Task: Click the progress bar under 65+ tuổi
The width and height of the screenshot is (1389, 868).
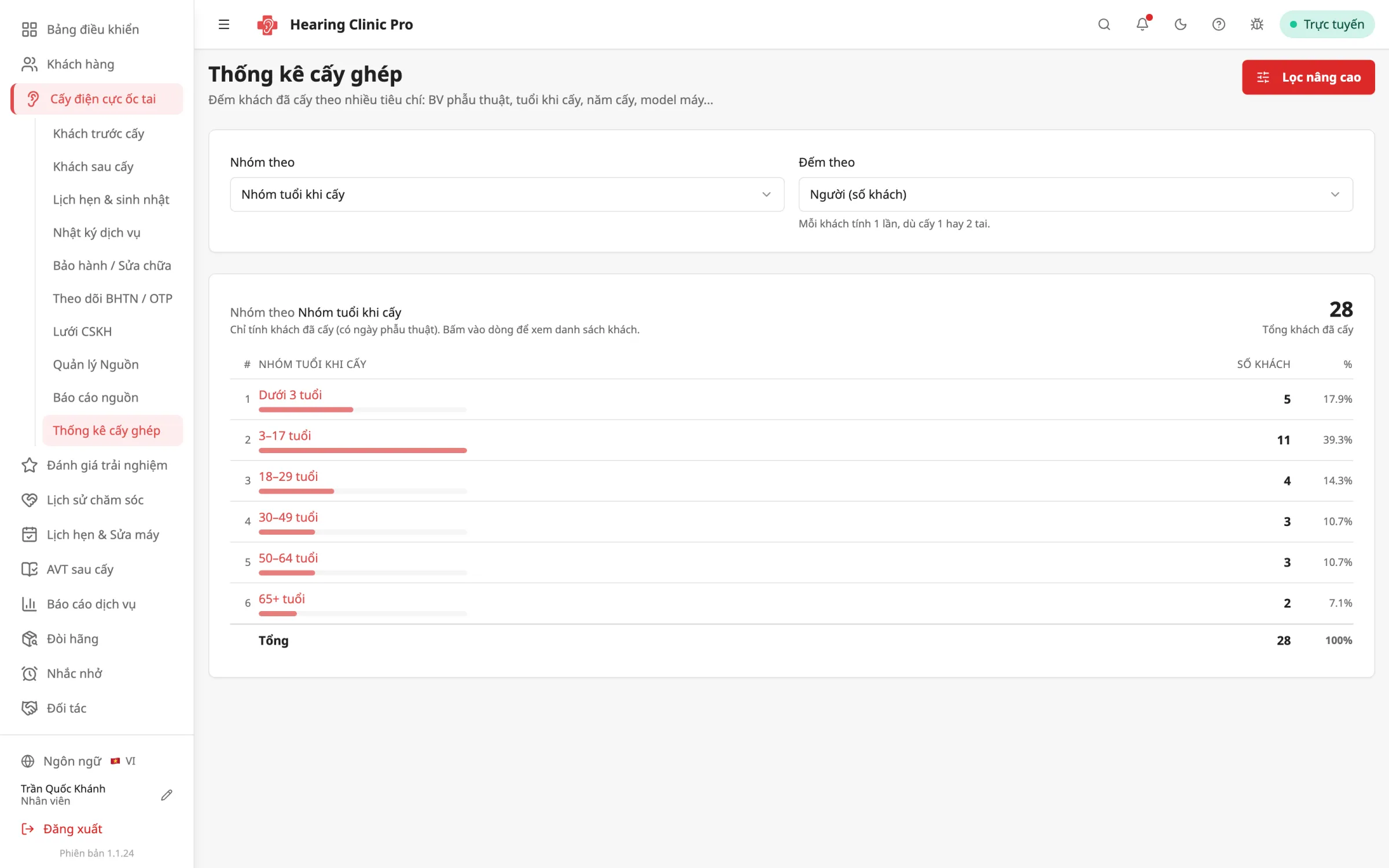Action: click(x=362, y=613)
